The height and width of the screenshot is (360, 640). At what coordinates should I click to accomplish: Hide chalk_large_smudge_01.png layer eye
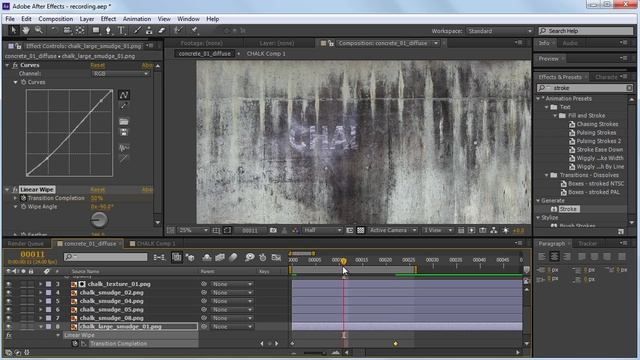[9, 327]
